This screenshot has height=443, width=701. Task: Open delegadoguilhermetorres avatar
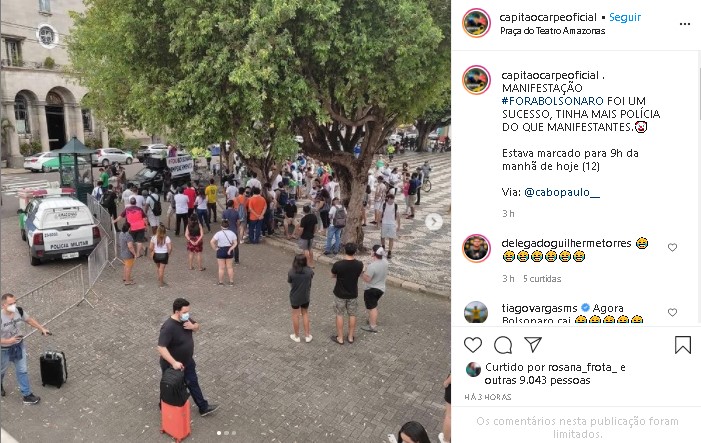pyautogui.click(x=476, y=248)
